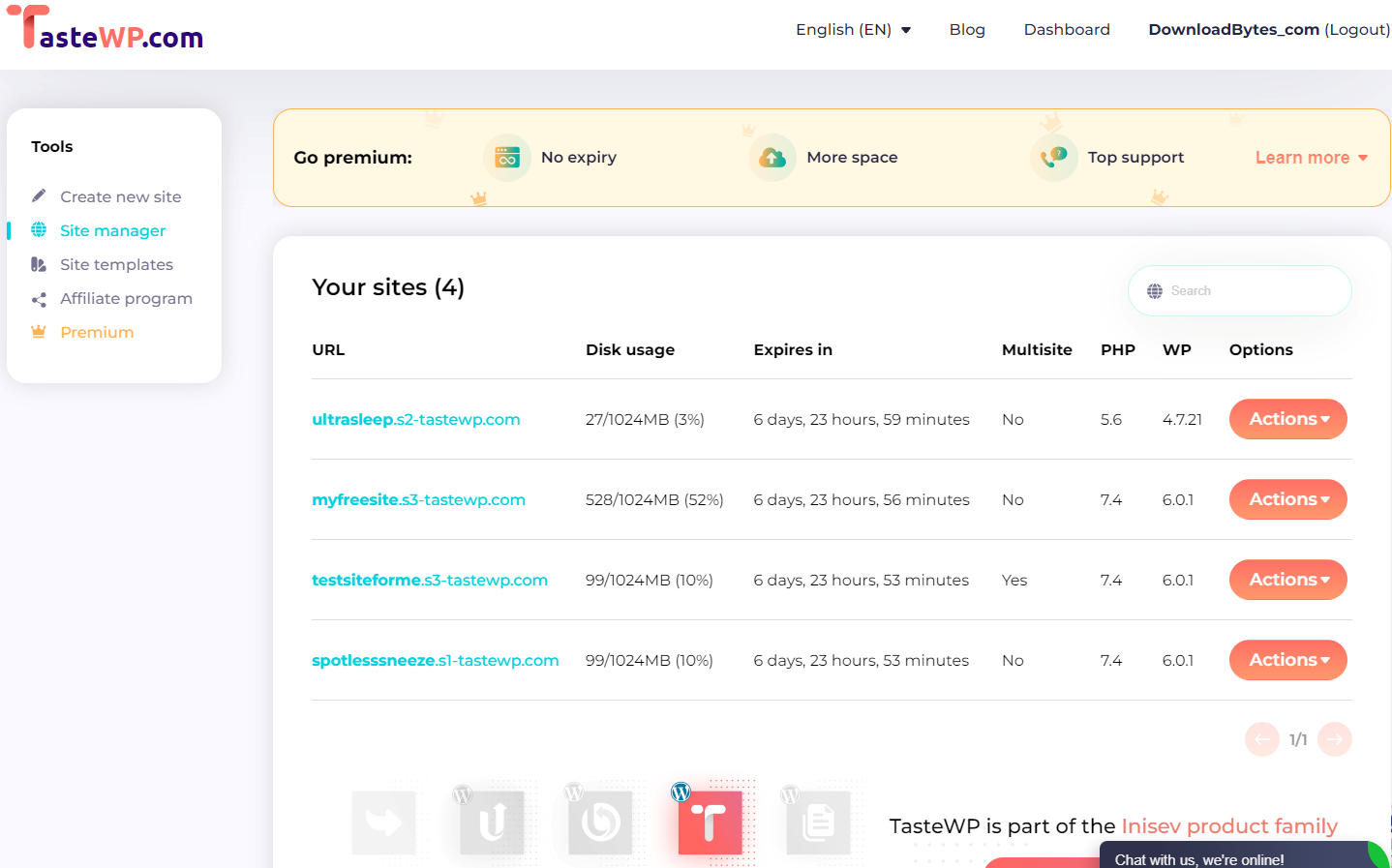Click Inisev product family link
This screenshot has width=1392, height=868.
[x=1229, y=826]
